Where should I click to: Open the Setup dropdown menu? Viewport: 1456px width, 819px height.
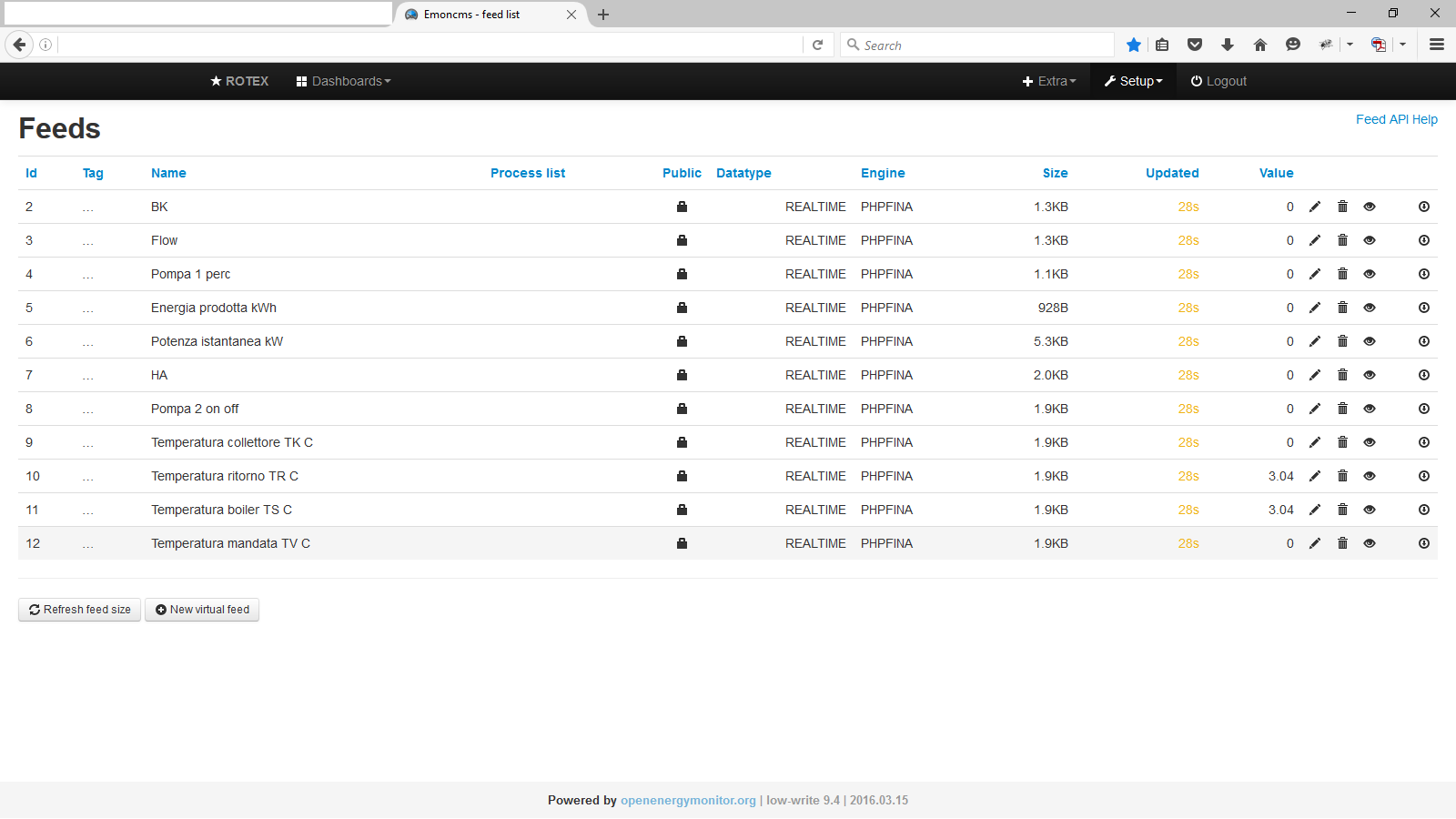pyautogui.click(x=1133, y=81)
